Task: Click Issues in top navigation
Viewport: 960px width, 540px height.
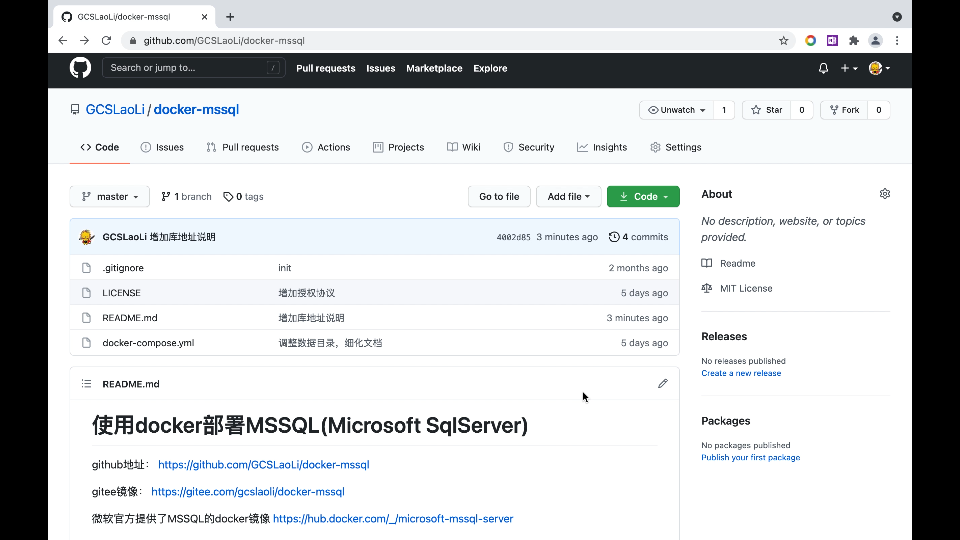Action: click(381, 69)
